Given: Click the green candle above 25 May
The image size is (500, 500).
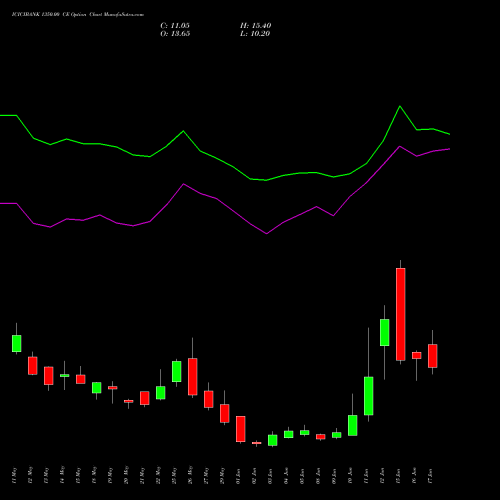Looking at the screenshot, I should click(x=177, y=371).
